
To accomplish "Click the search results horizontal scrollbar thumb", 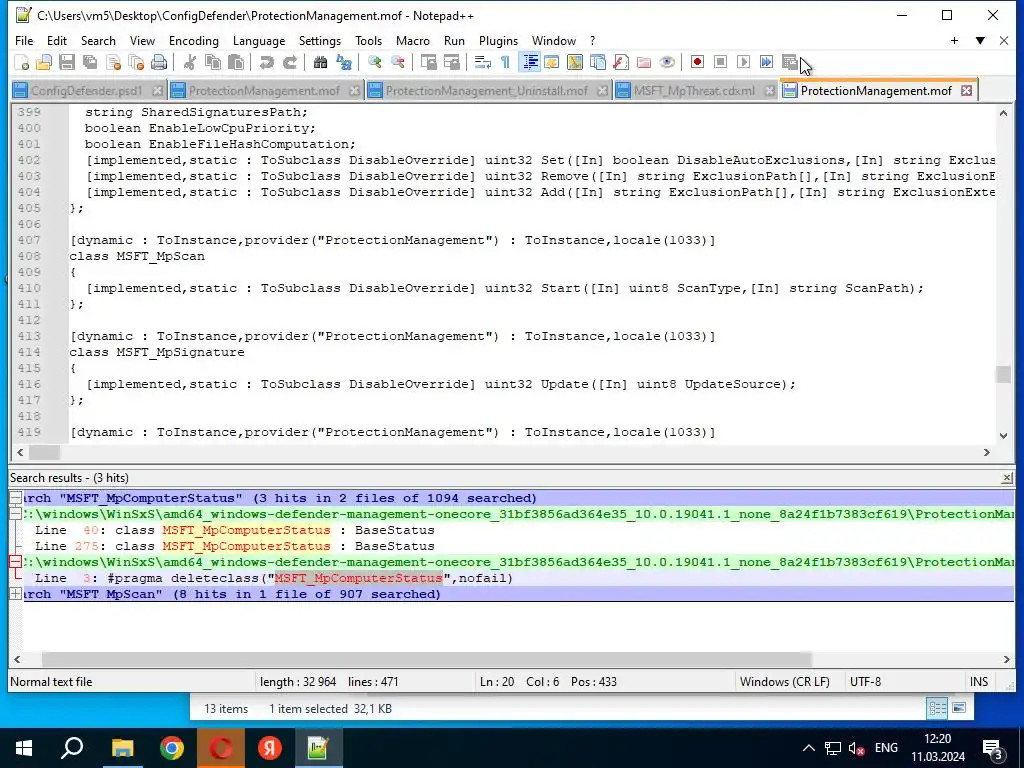I will pos(426,660).
